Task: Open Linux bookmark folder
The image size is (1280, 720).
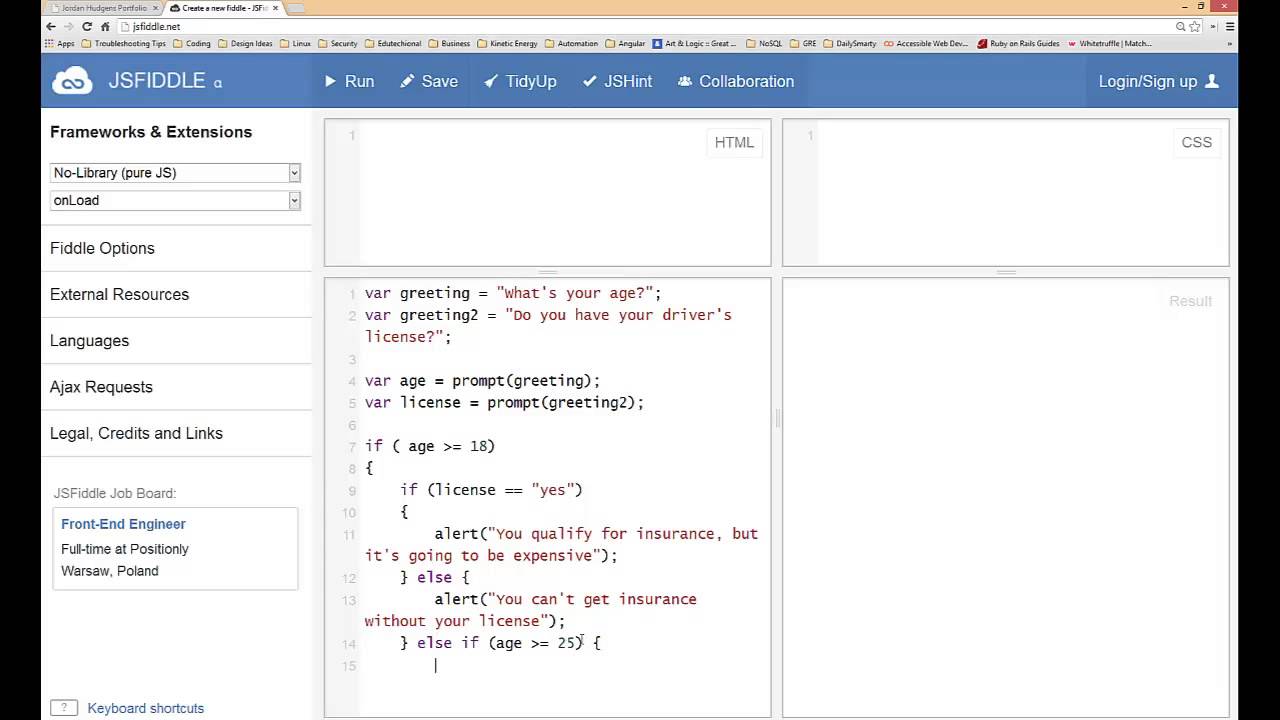Action: point(296,44)
